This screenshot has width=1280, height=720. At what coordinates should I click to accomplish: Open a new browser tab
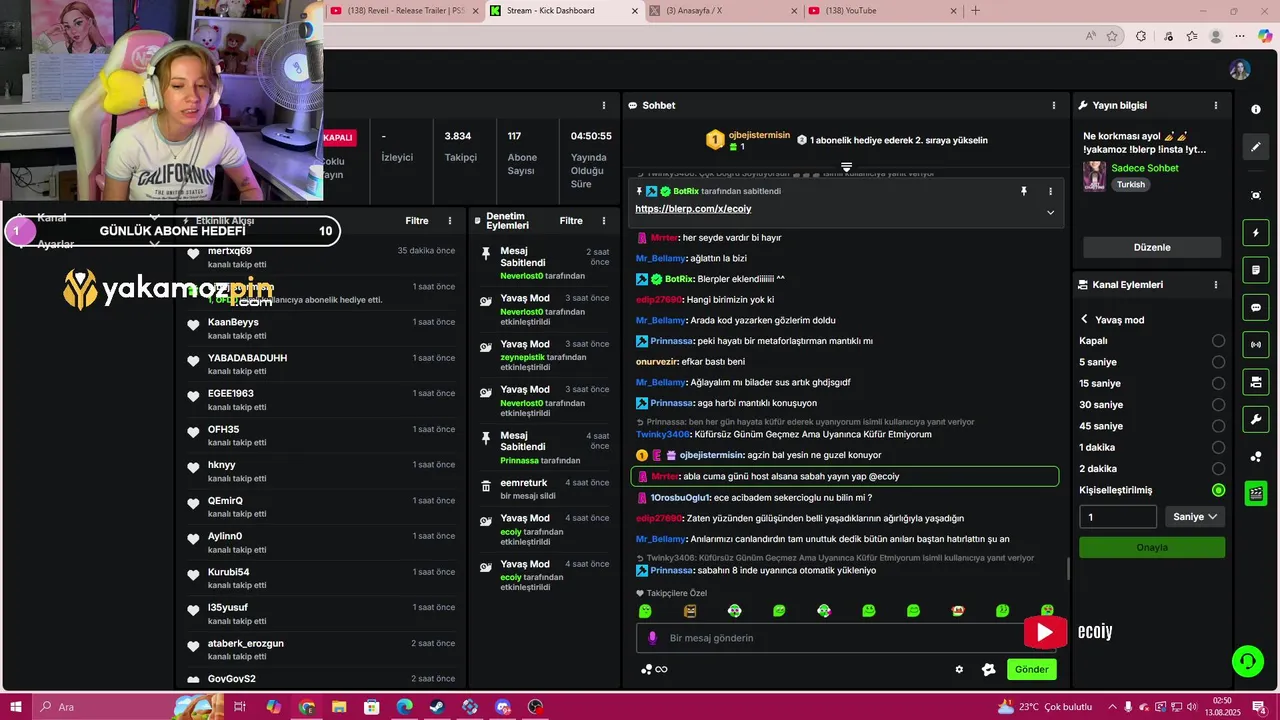pos(975,11)
